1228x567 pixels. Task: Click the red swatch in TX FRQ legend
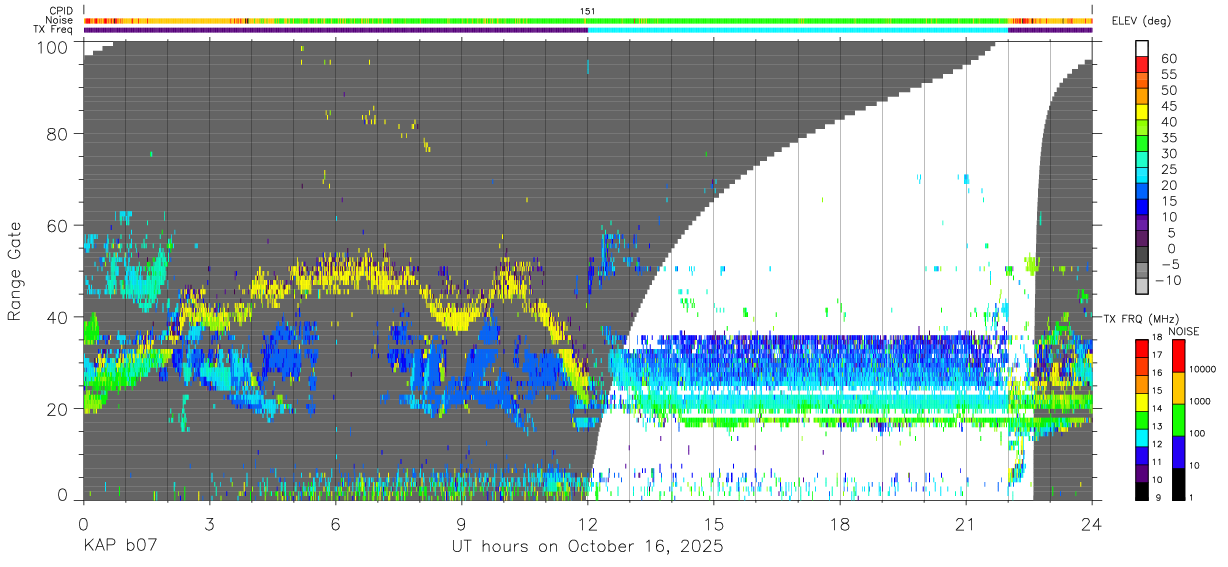tap(1142, 346)
